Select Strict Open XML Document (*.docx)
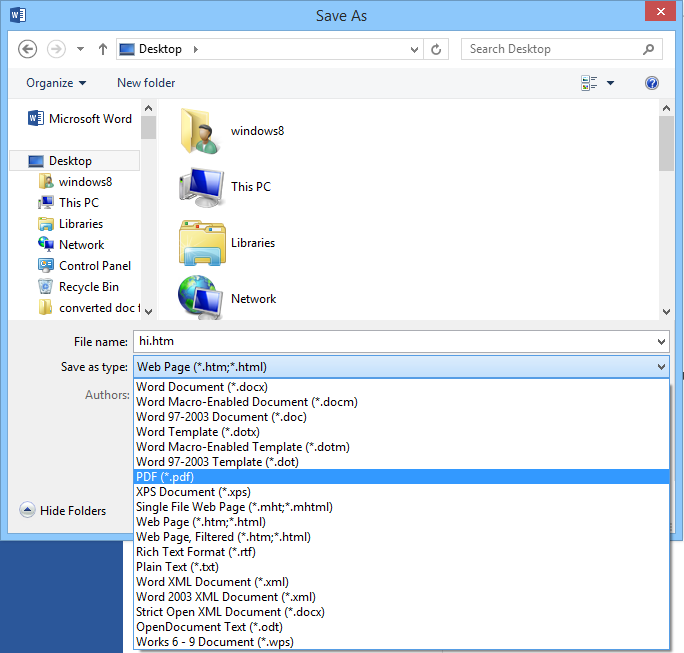This screenshot has height=653, width=684. [401, 612]
